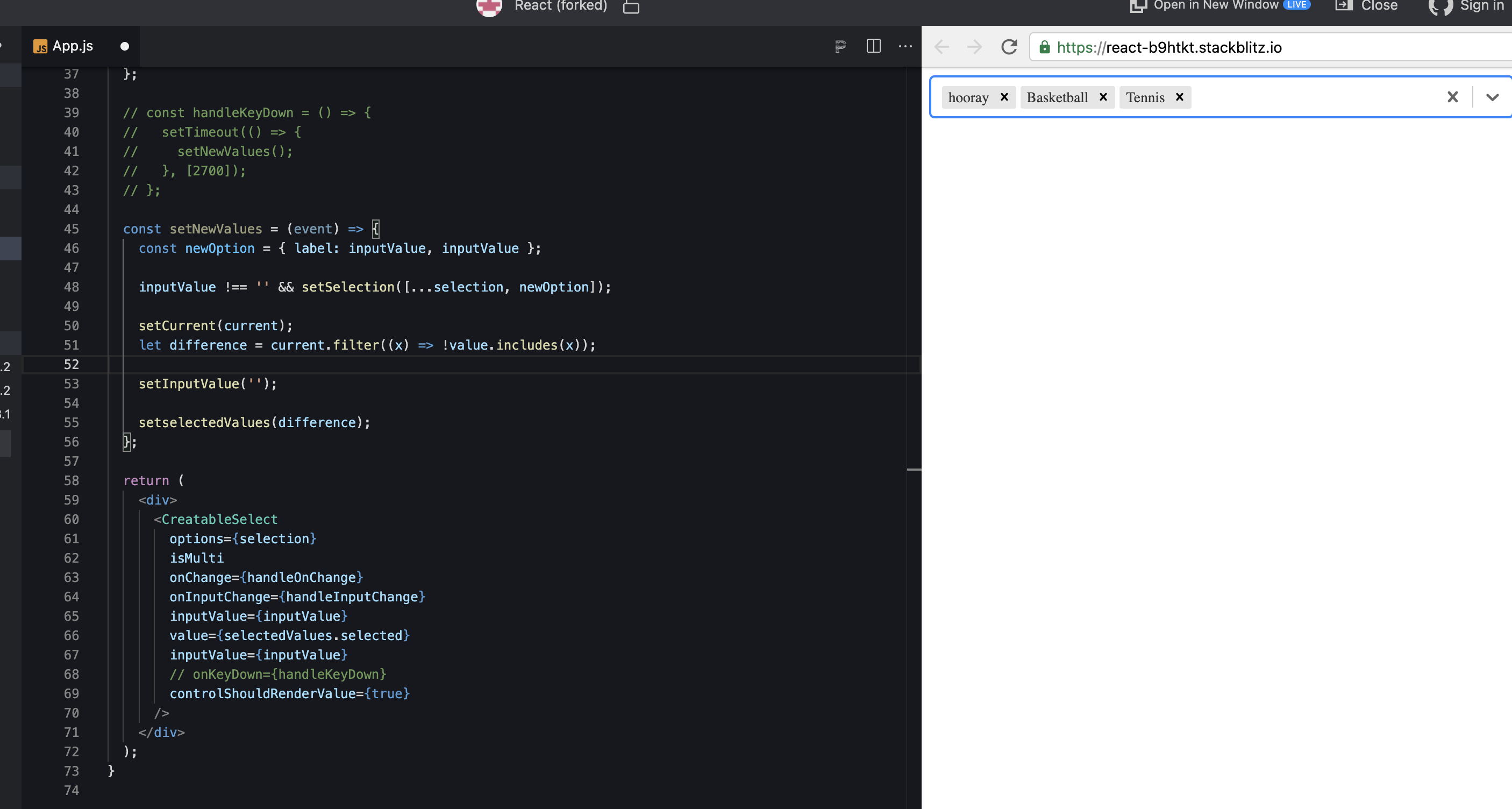Click the back navigation arrow
The width and height of the screenshot is (1512, 809).
pyautogui.click(x=941, y=47)
